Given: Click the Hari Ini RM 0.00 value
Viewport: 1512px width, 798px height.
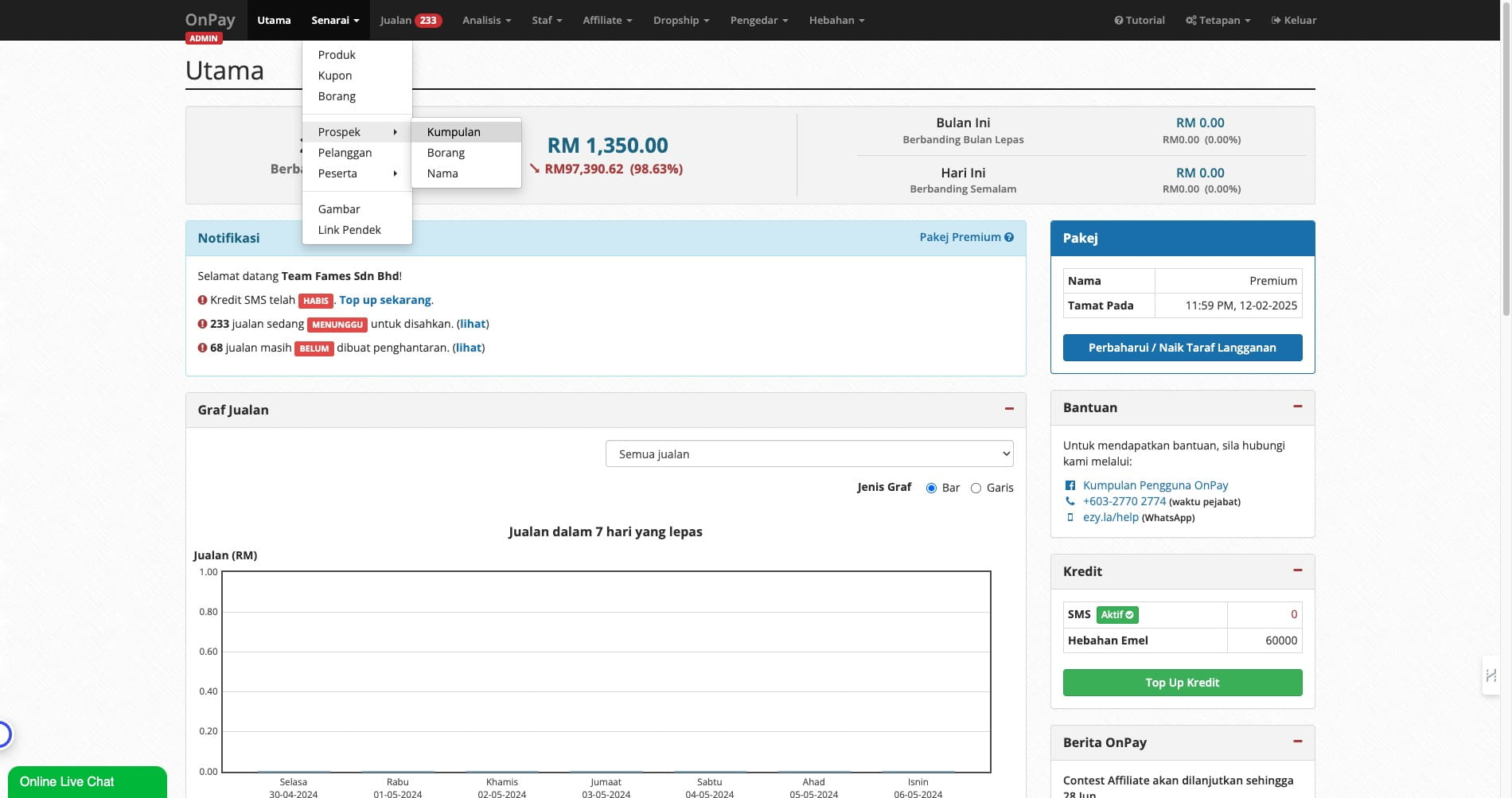Looking at the screenshot, I should 1200,173.
